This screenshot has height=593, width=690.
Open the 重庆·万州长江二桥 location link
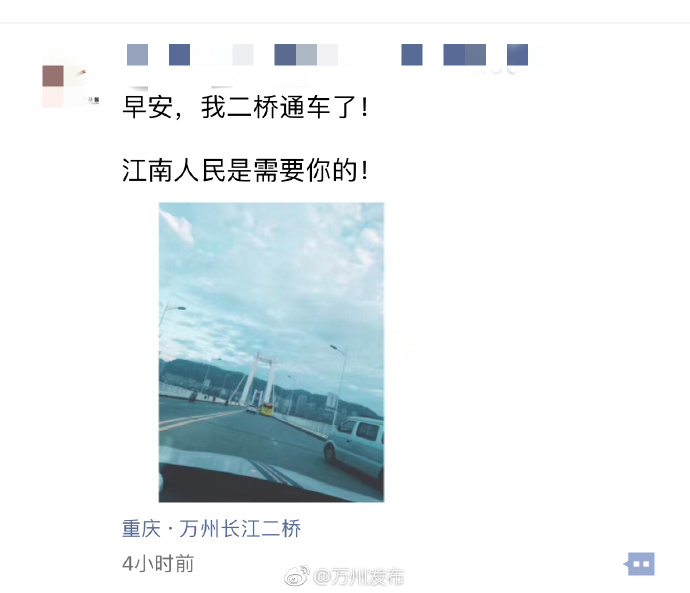coord(211,528)
